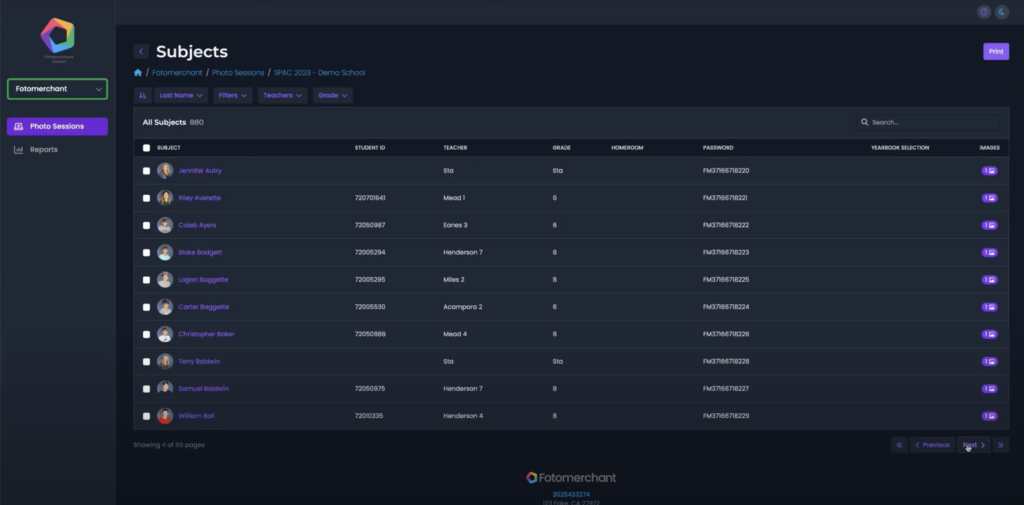Open Jennifer Autry subject link
1024x505 pixels.
[x=200, y=171]
